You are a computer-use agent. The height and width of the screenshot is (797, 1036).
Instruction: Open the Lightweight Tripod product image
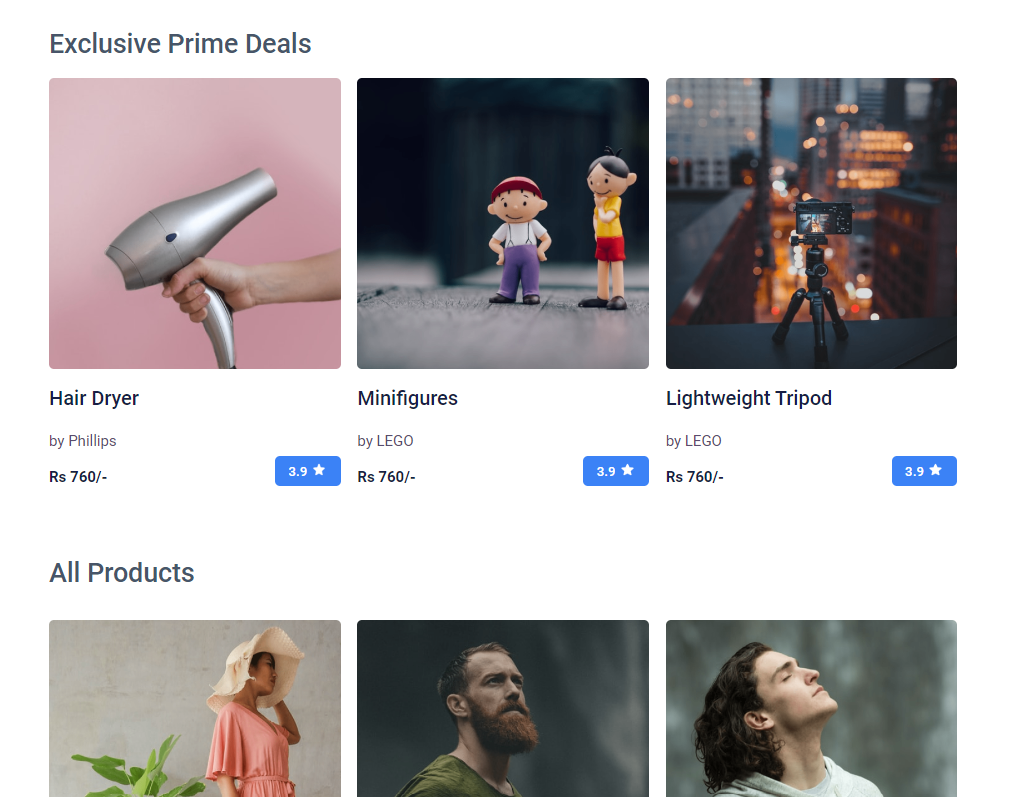click(x=811, y=223)
